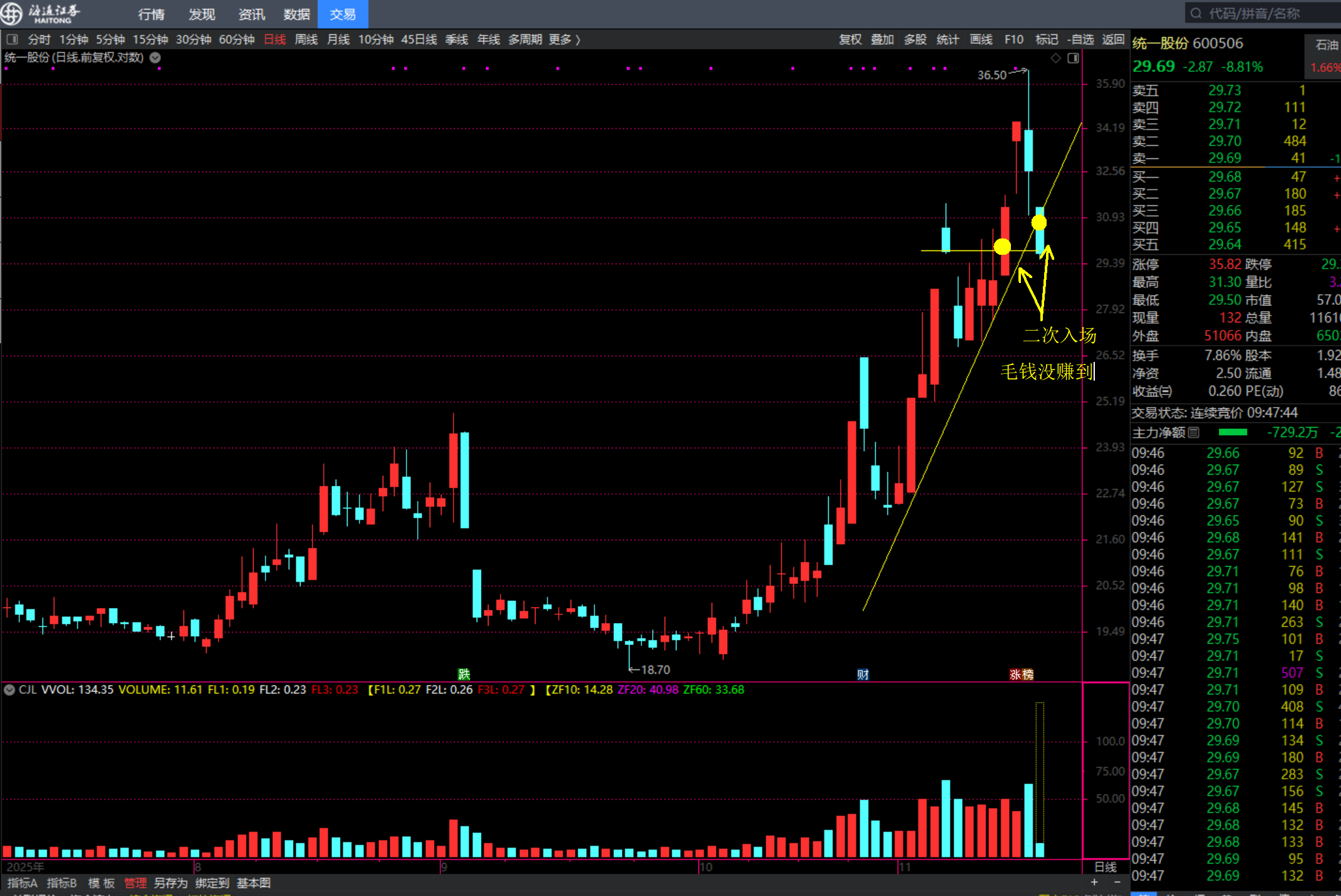Toggle the right info panel icon
The width and height of the screenshot is (1341, 896).
[x=1073, y=58]
